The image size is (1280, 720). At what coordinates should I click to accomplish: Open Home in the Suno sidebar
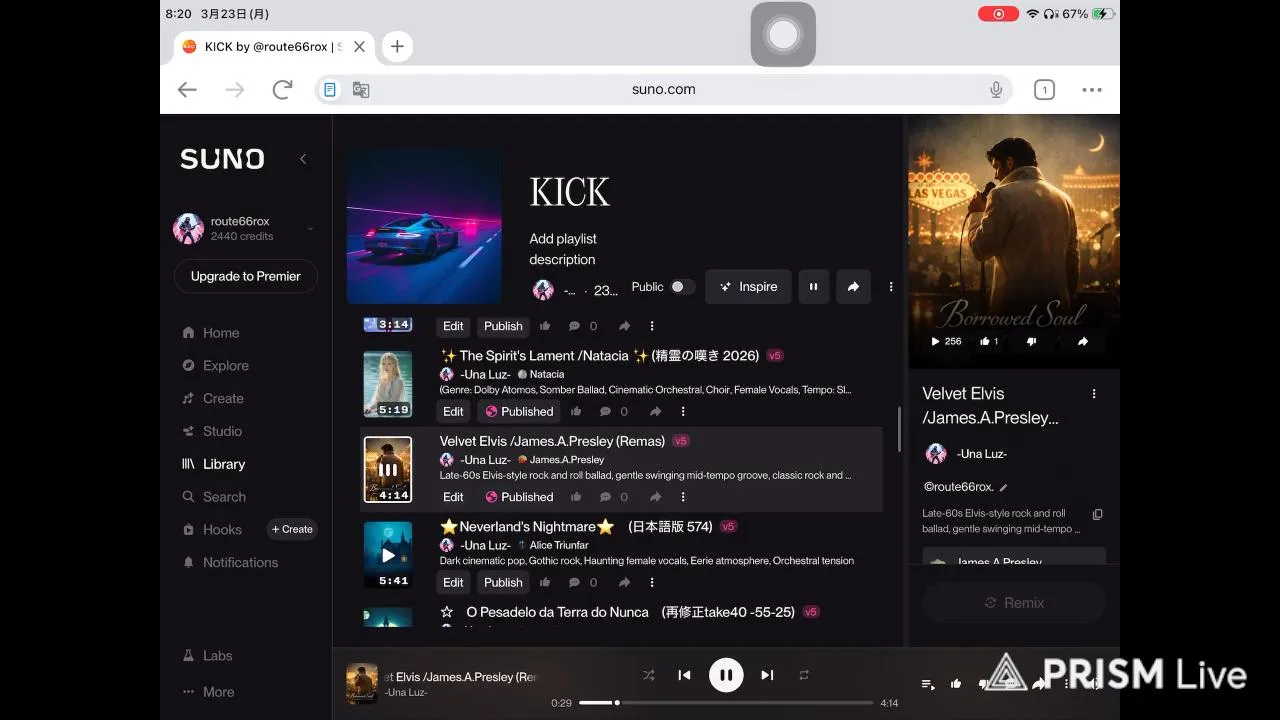(x=211, y=333)
